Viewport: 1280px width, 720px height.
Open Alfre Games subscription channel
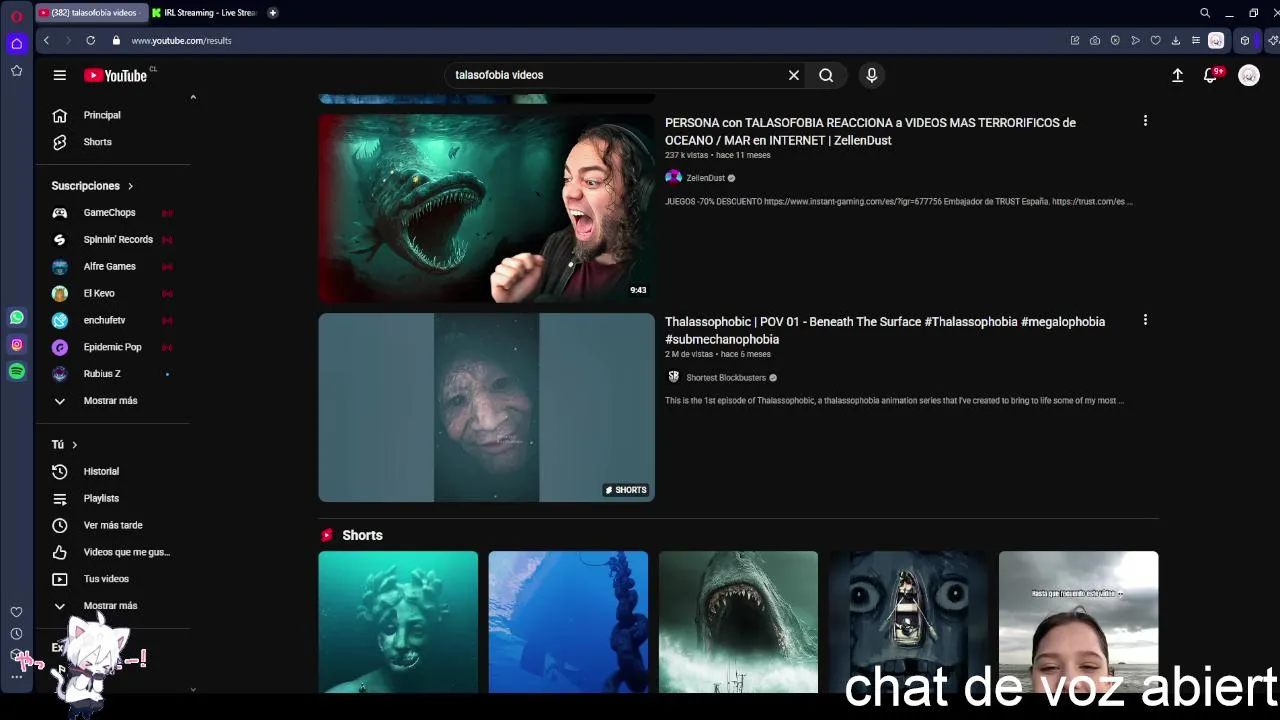click(109, 267)
